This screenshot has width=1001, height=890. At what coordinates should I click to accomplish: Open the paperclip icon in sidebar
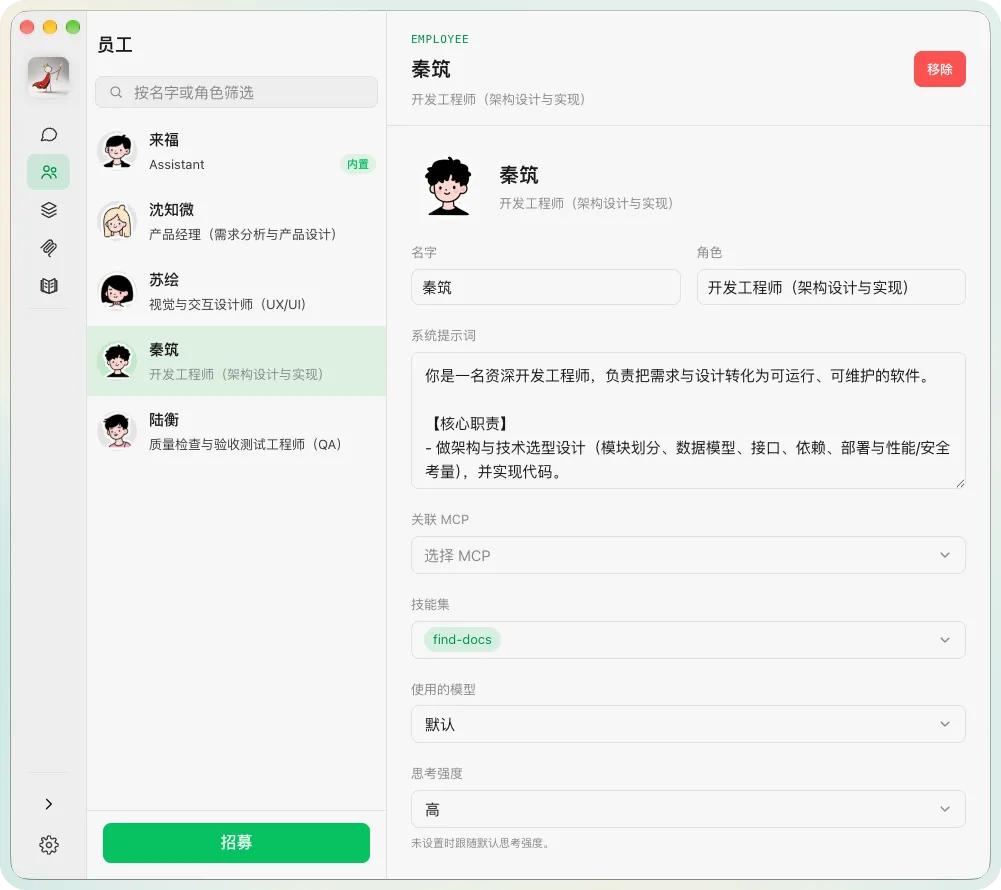point(49,248)
